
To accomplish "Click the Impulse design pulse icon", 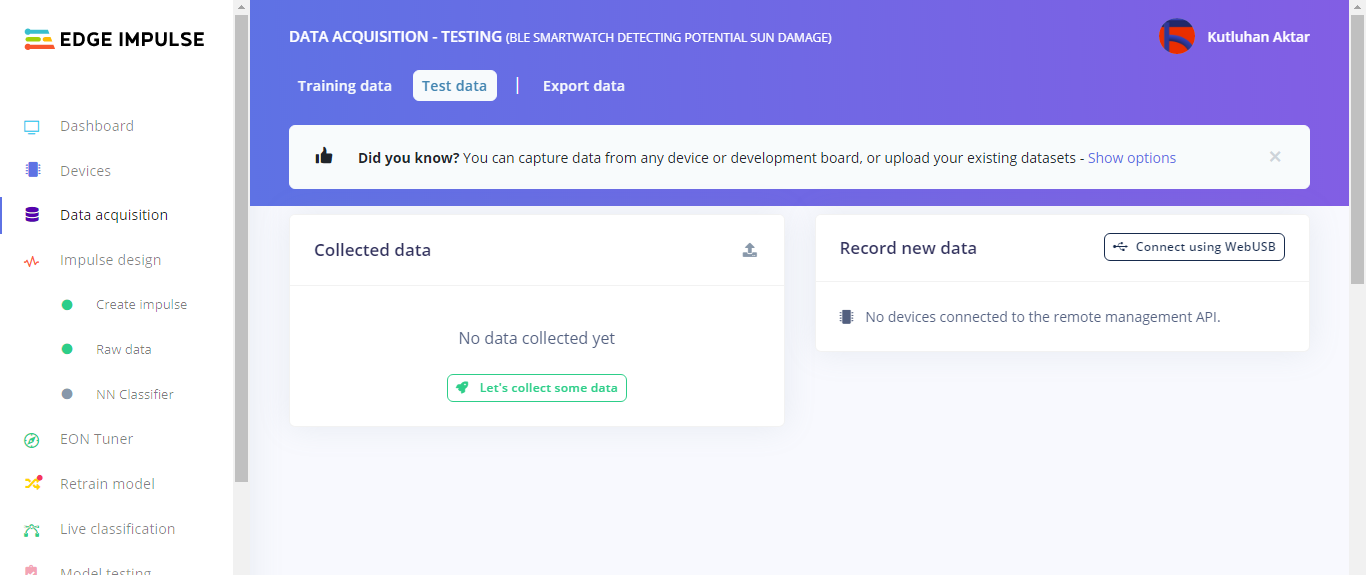I will coord(32,261).
